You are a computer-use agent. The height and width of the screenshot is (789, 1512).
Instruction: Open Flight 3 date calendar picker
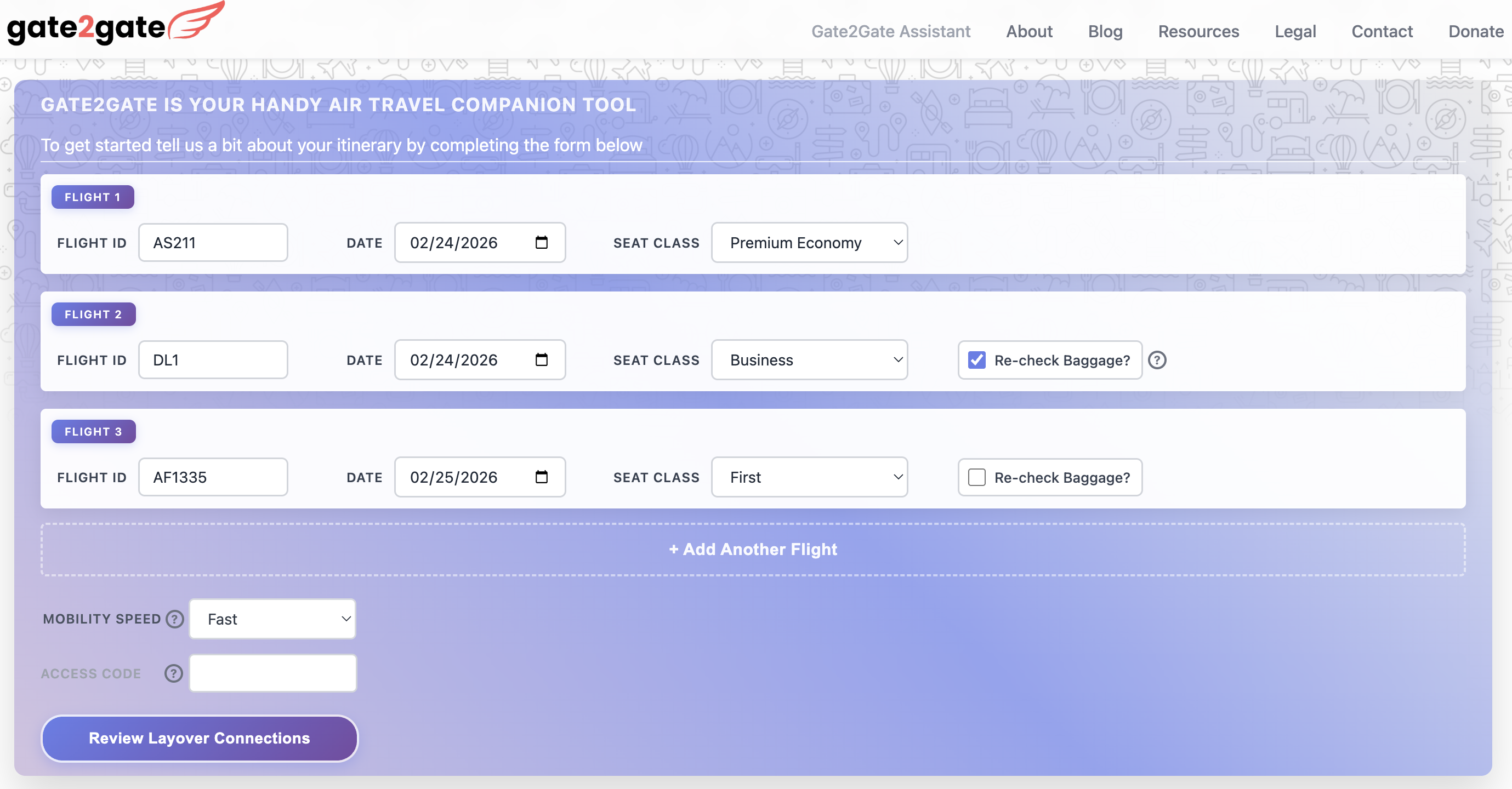541,477
